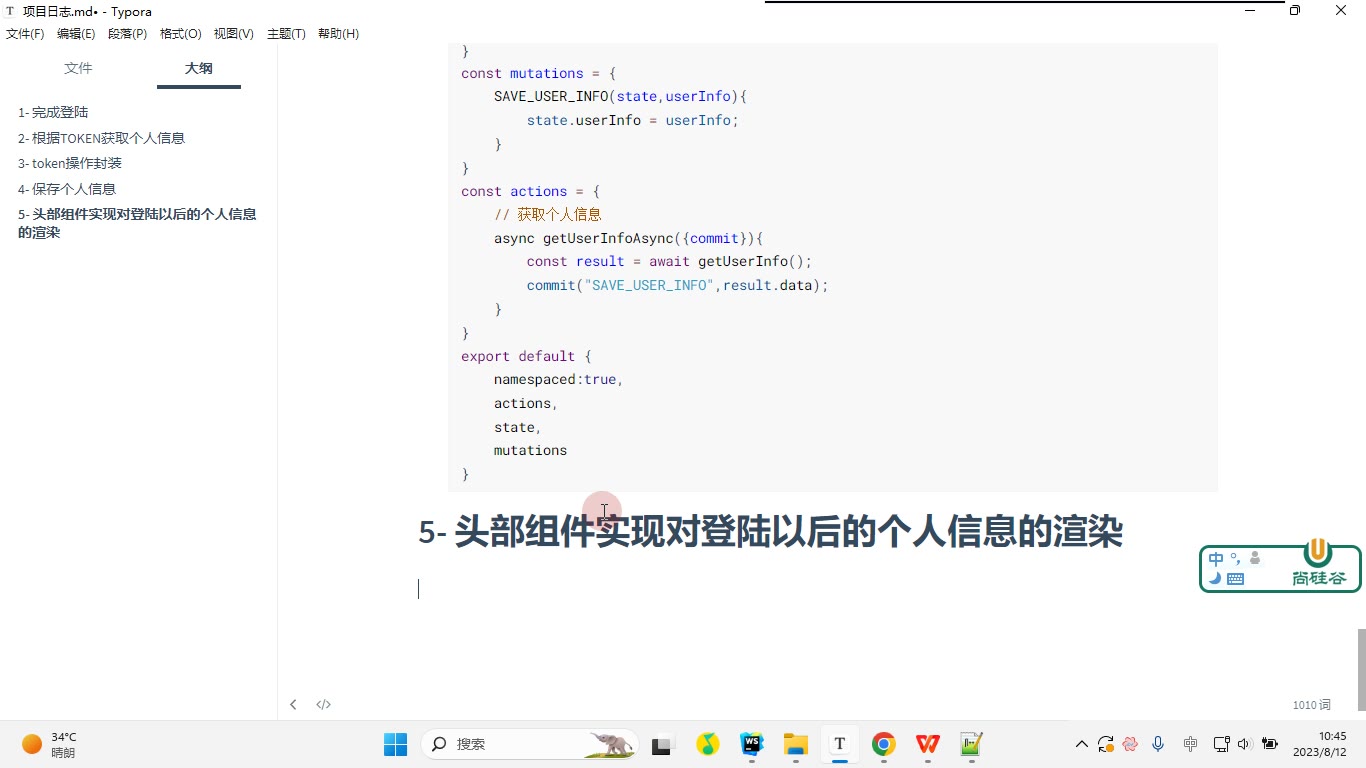Jump to outline item 5- 头部组件实现对登陆以后
The image size is (1366, 768).
[137, 223]
